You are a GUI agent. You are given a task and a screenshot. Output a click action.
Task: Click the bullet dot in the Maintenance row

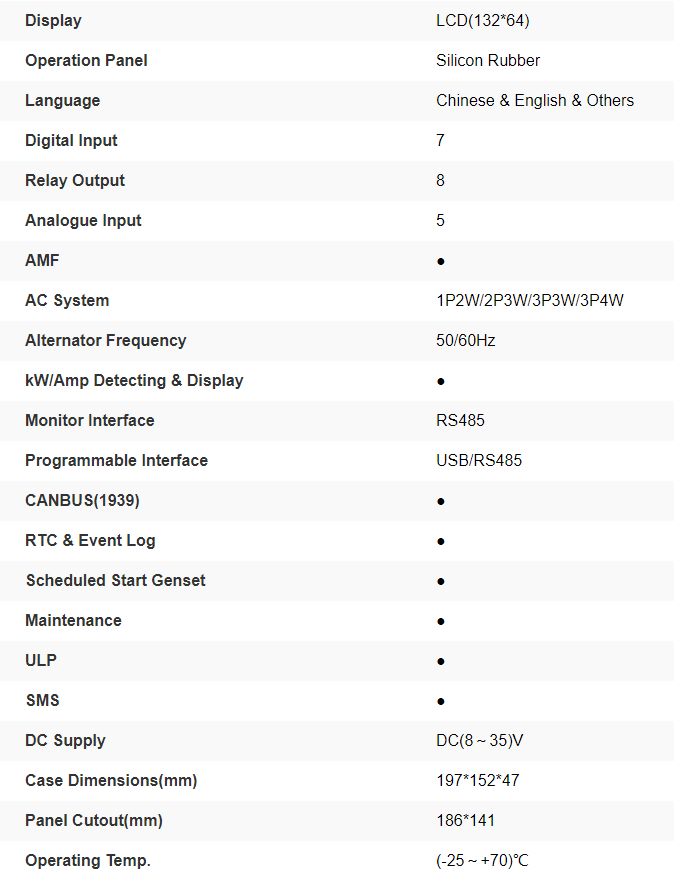click(441, 621)
